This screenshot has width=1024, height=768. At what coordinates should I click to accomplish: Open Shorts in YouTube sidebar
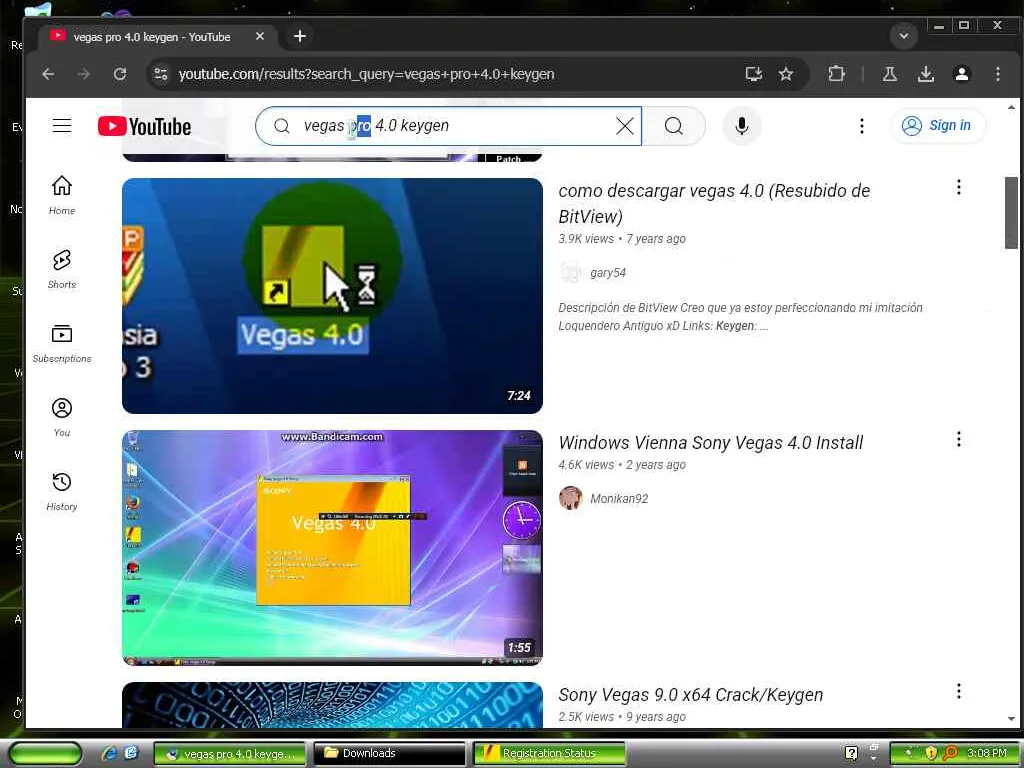[62, 269]
